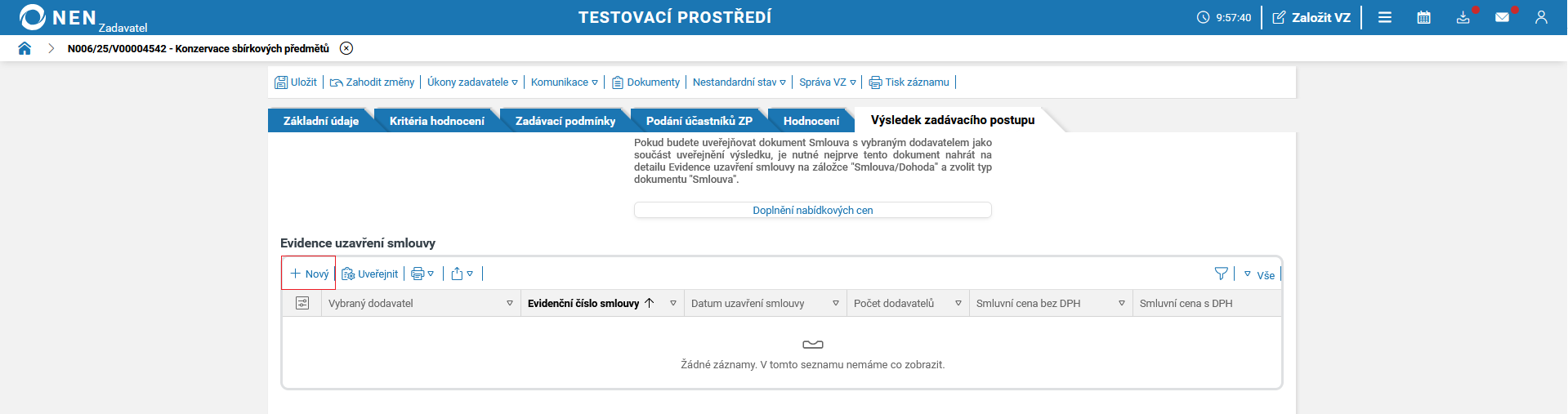Switch to Zadávací podmínky tab
Image resolution: width=1568 pixels, height=414 pixels.
(x=565, y=120)
